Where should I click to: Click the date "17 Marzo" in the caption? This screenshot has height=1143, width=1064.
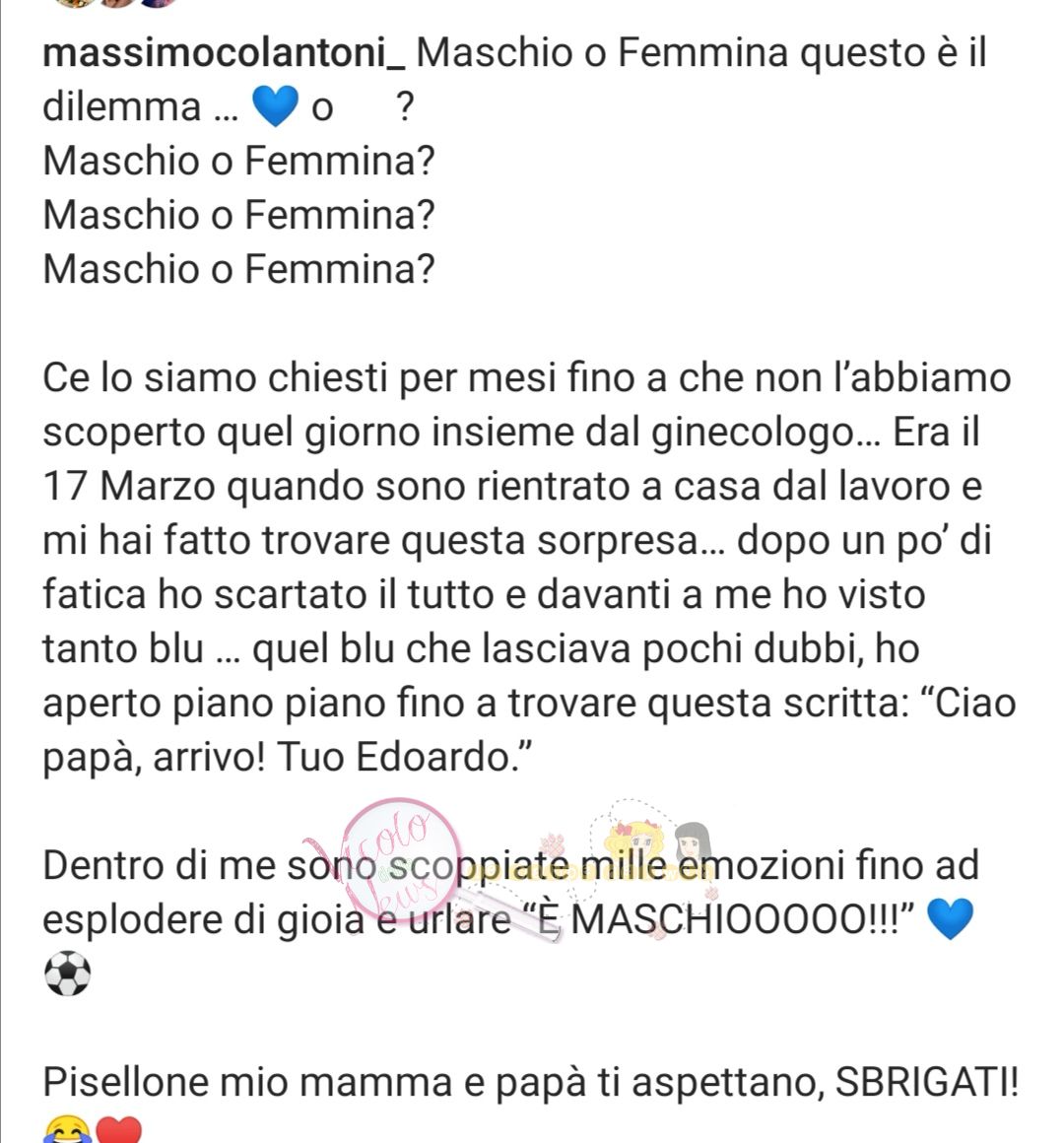(x=129, y=486)
